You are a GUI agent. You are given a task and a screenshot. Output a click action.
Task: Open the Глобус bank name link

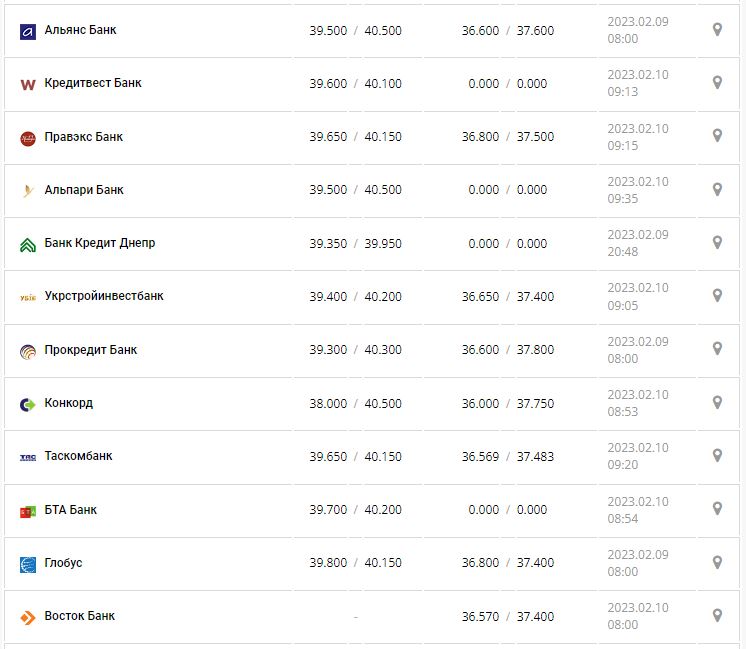63,563
